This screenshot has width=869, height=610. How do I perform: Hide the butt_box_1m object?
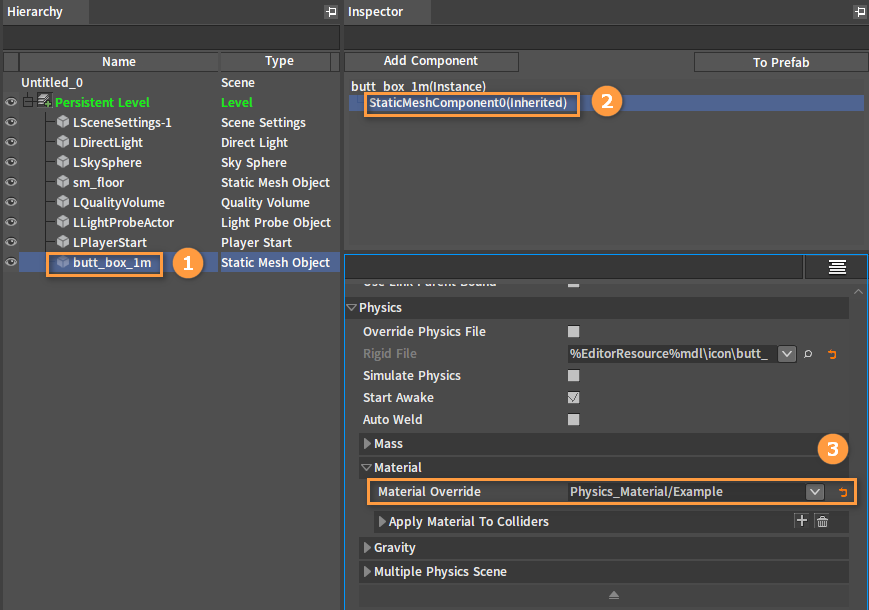tap(11, 262)
